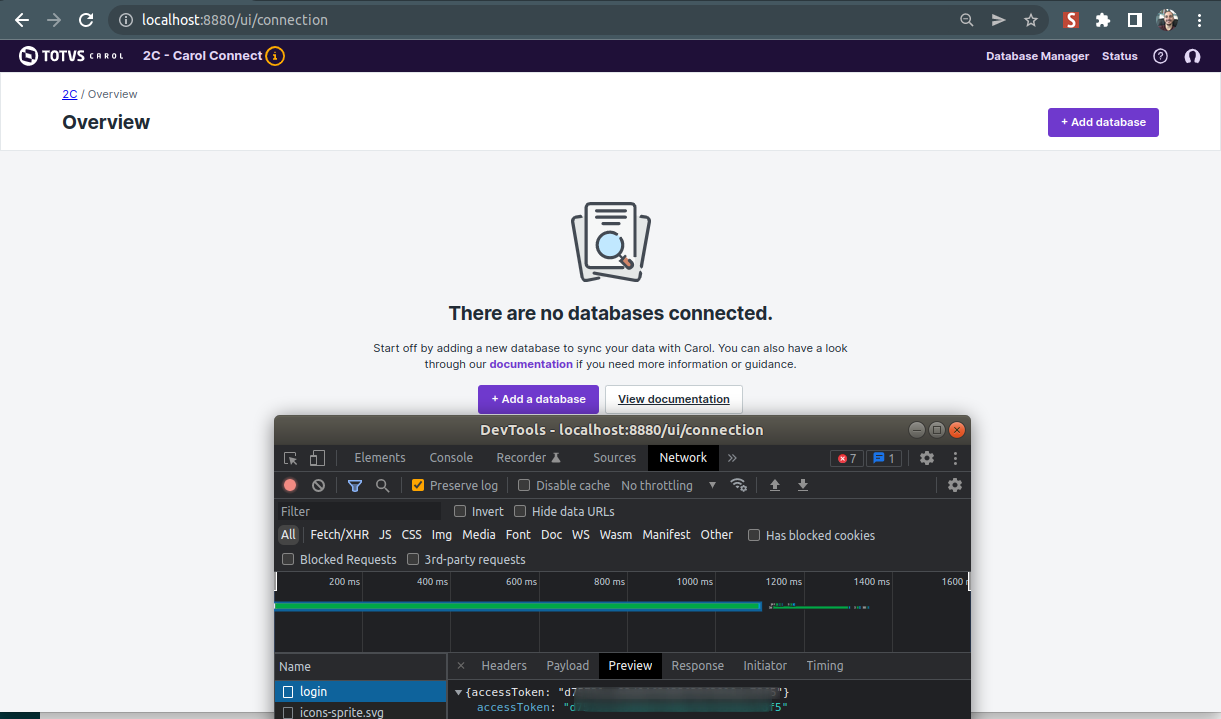Open the documentation link
This screenshot has width=1221, height=719.
pyautogui.click(x=531, y=364)
